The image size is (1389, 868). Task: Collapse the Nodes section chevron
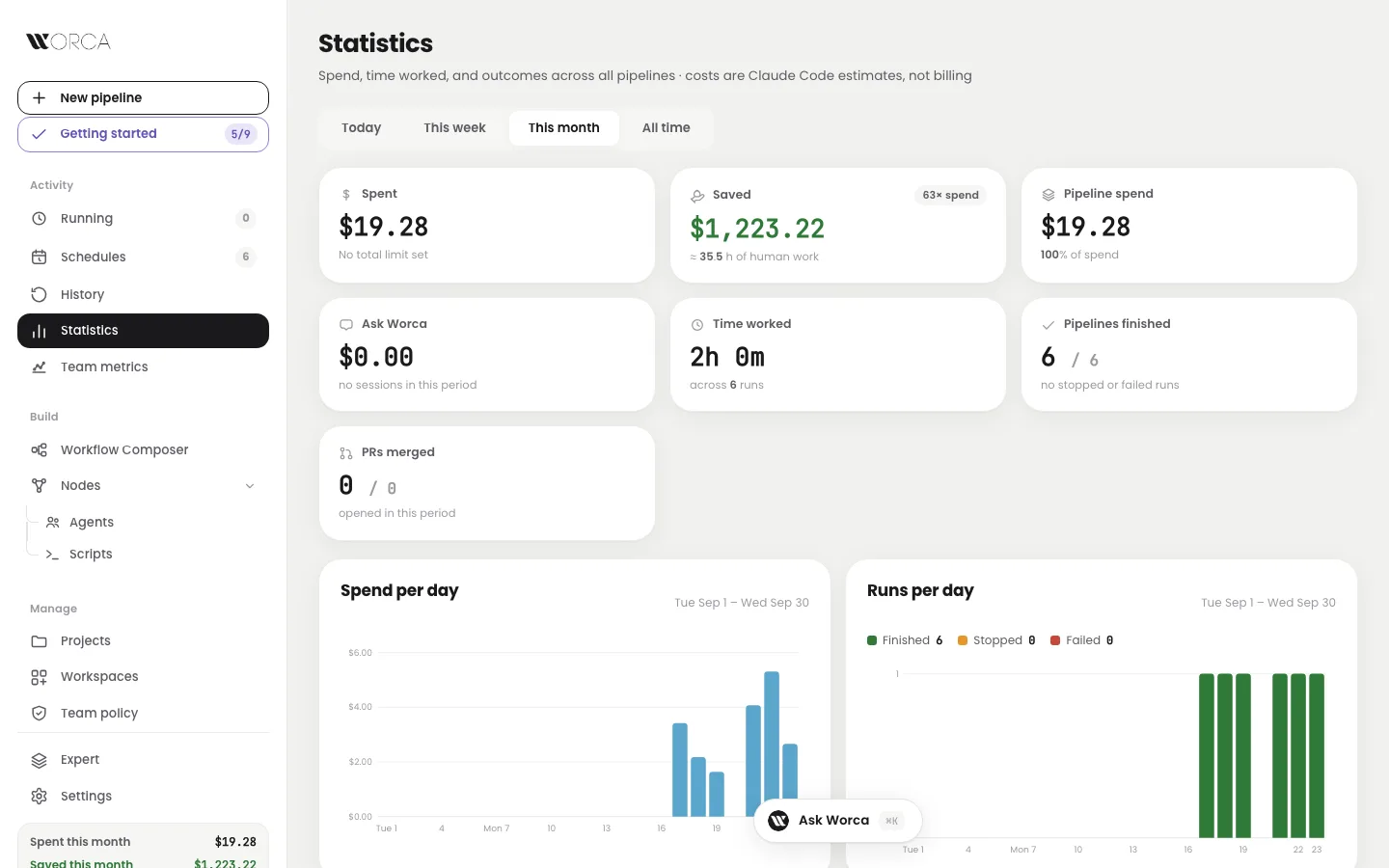point(250,486)
